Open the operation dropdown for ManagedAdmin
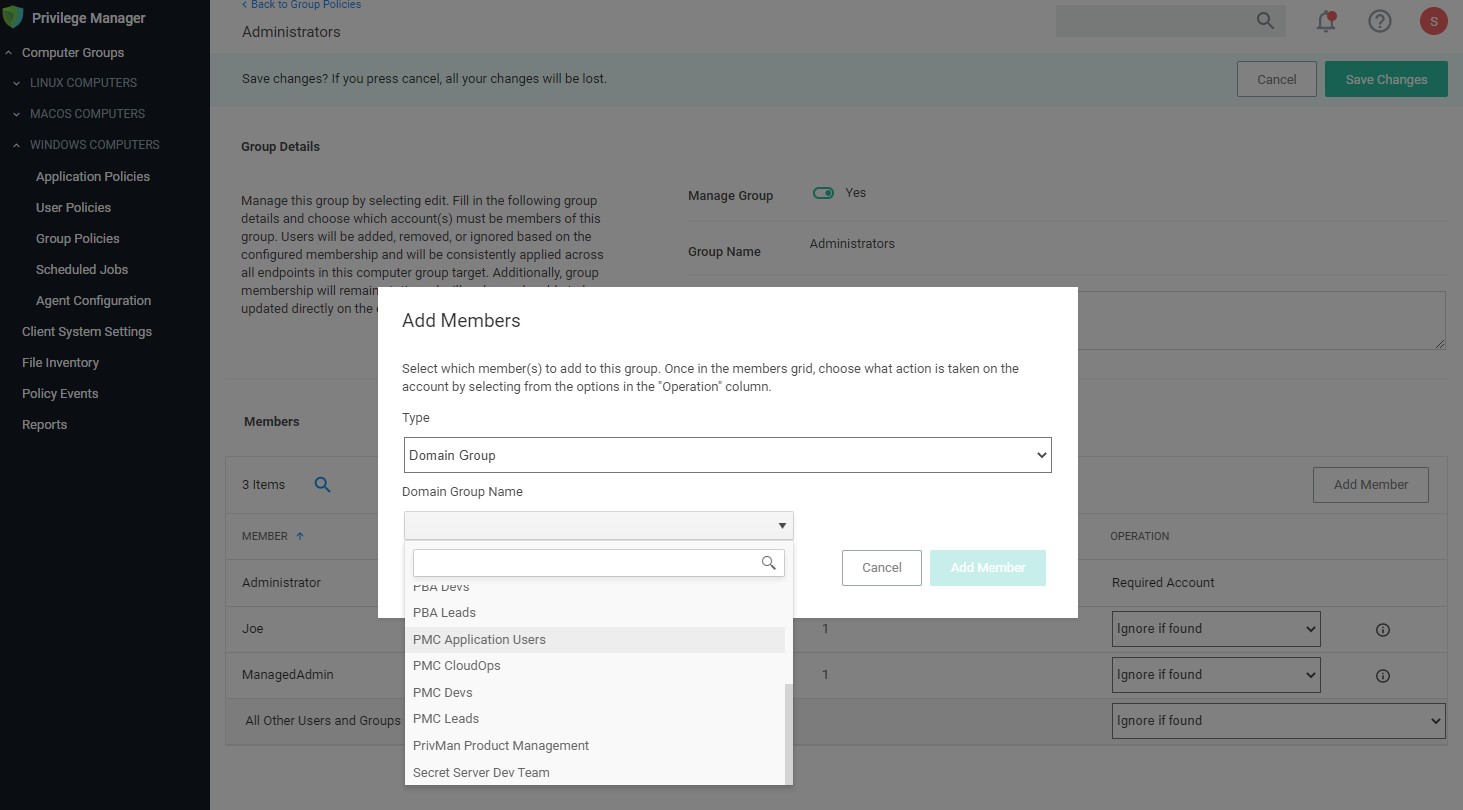This screenshot has height=810, width=1463. click(1216, 675)
